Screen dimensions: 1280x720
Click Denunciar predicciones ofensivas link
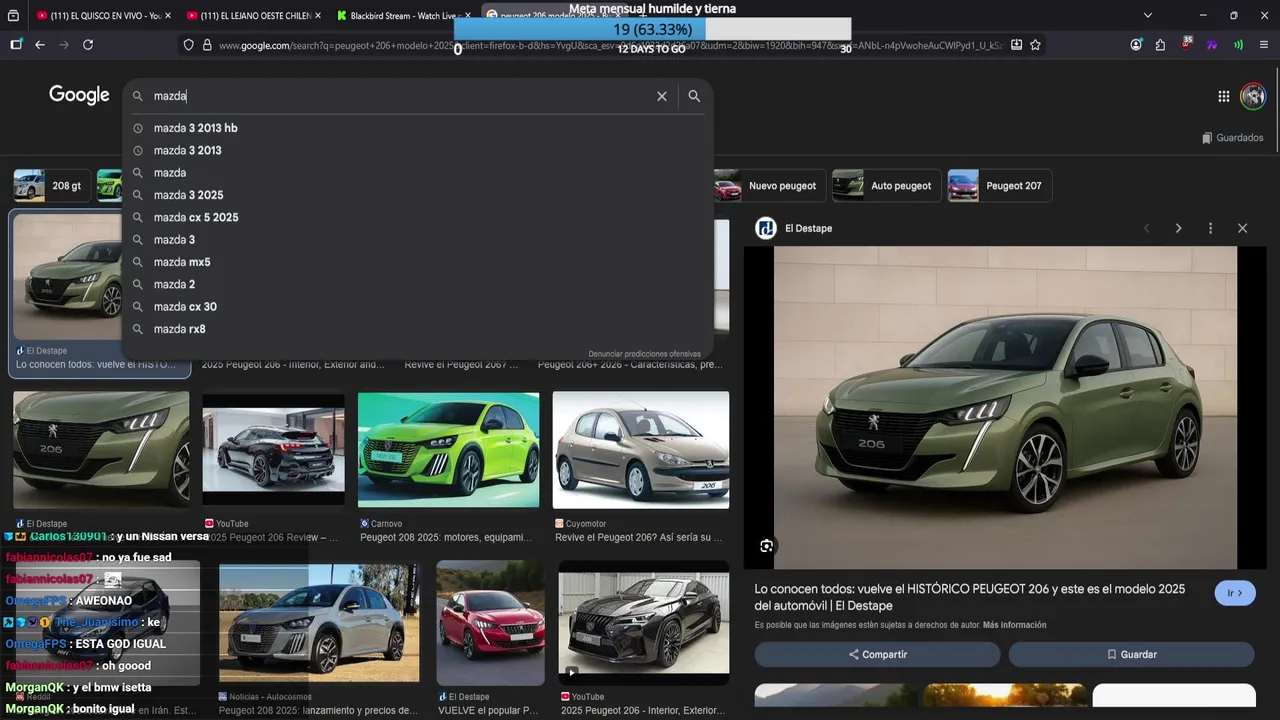644,354
